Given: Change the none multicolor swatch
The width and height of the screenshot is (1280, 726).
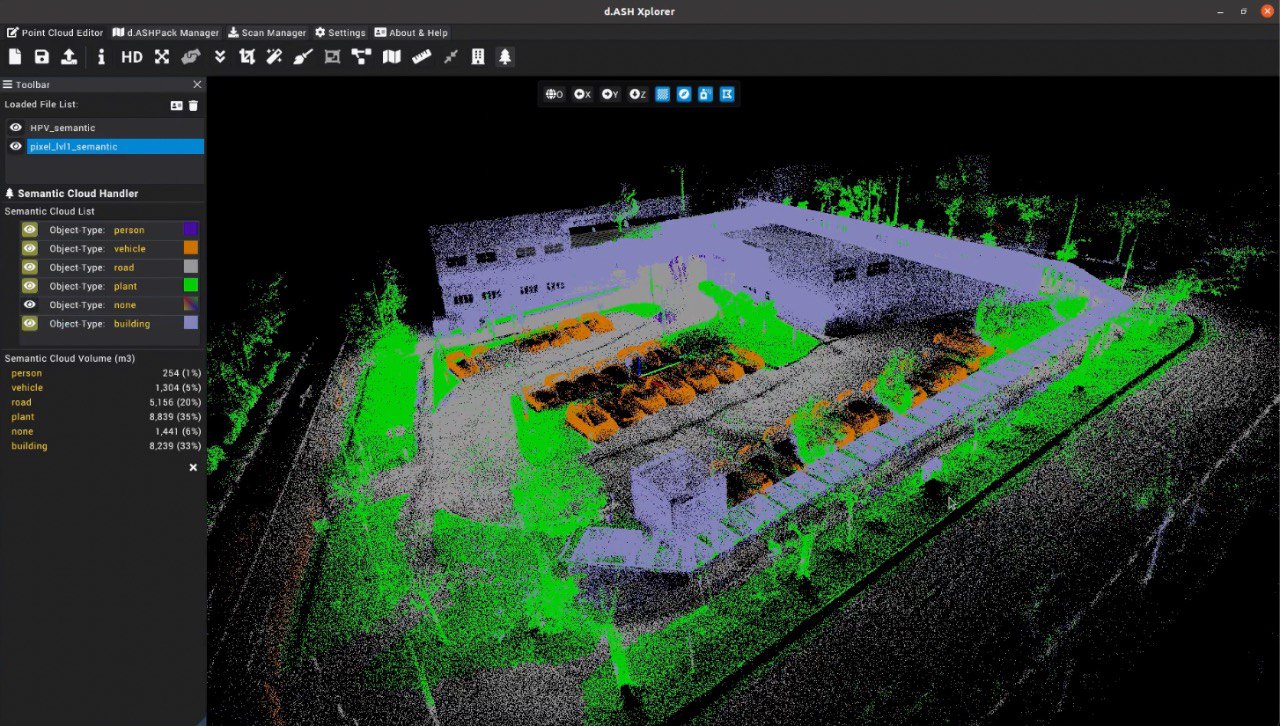Looking at the screenshot, I should point(190,305).
